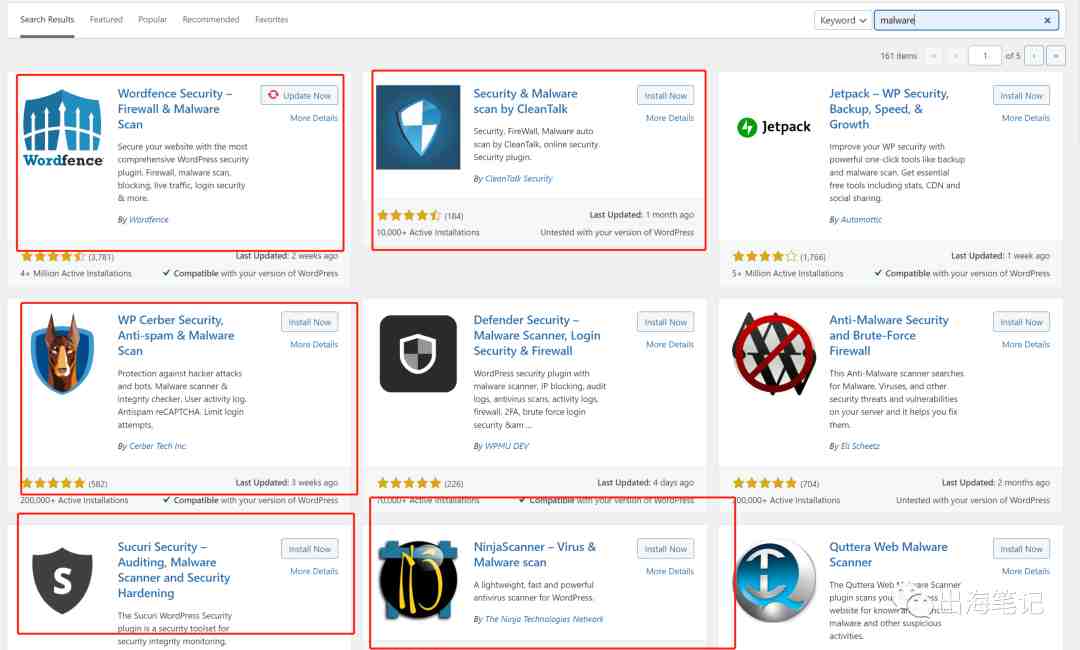Open the Defender Security title link
Viewport: 1080px width, 650px height.
pos(537,335)
